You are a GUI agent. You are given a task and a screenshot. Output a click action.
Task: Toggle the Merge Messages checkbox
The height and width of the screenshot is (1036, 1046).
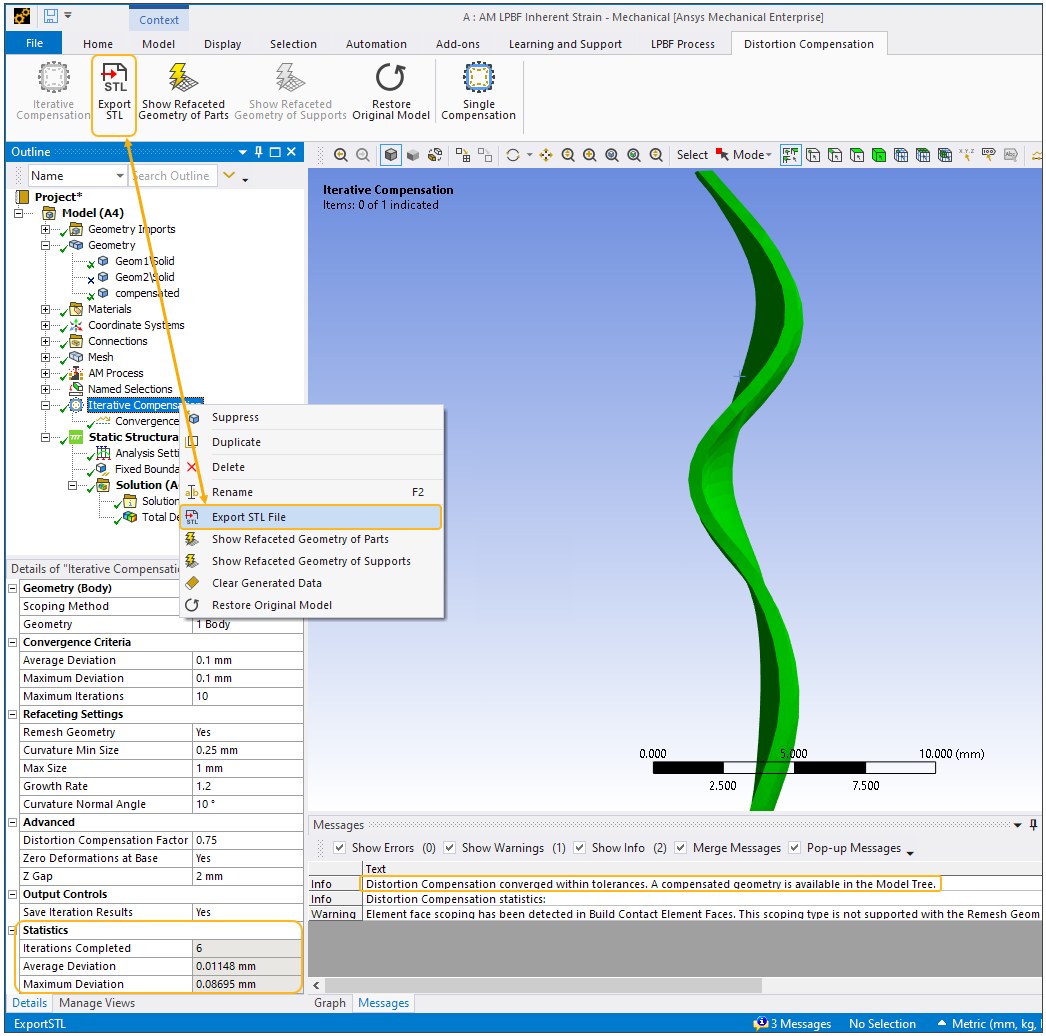point(680,847)
